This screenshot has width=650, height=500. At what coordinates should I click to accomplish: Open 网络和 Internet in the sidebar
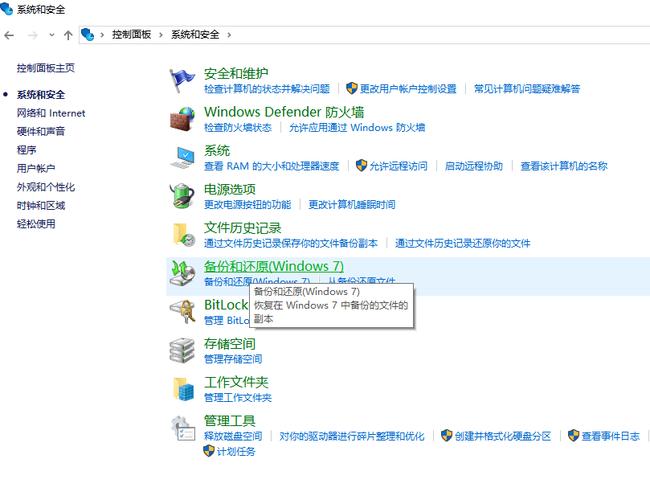tap(51, 113)
